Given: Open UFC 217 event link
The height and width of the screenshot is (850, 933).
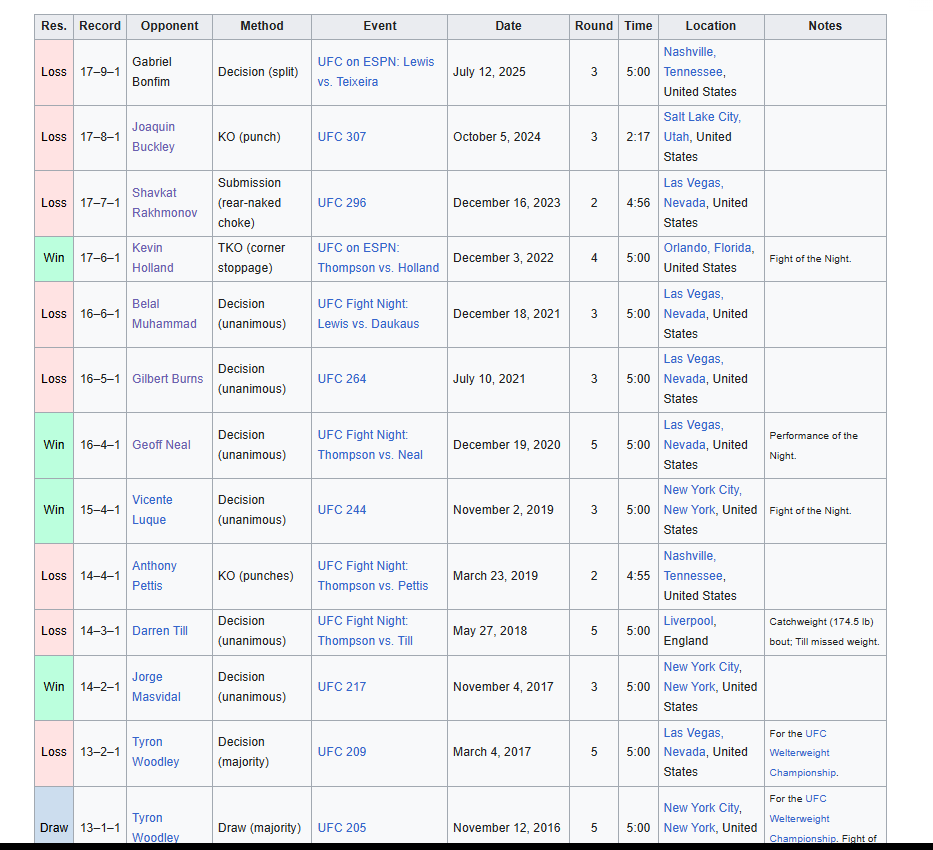Looking at the screenshot, I should point(342,687).
